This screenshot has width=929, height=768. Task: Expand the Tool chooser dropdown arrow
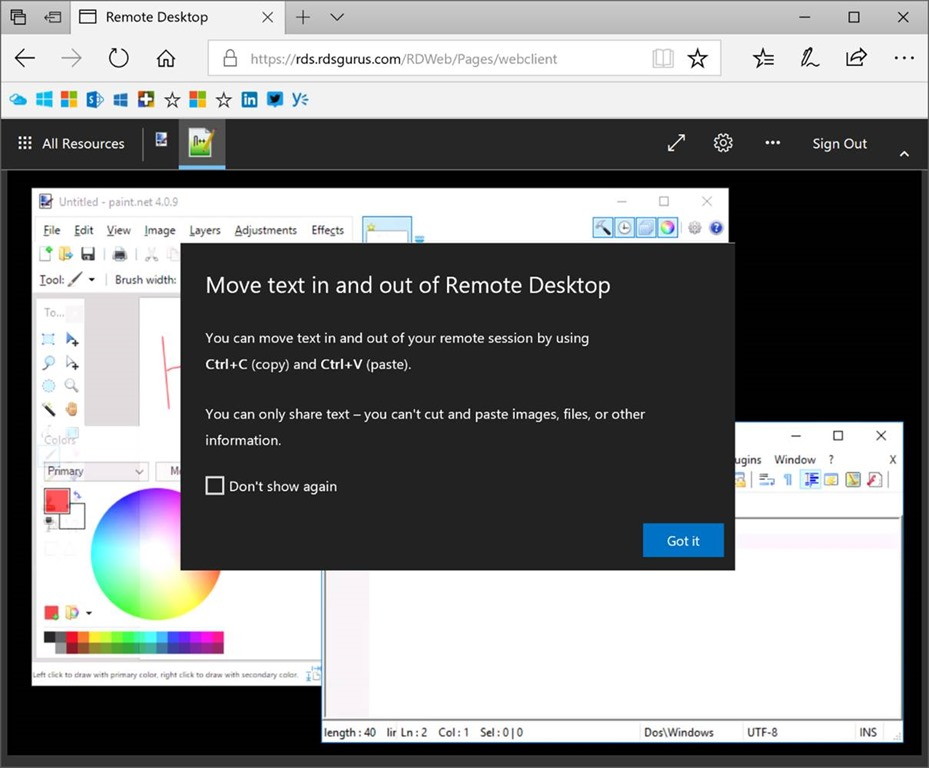click(91, 280)
